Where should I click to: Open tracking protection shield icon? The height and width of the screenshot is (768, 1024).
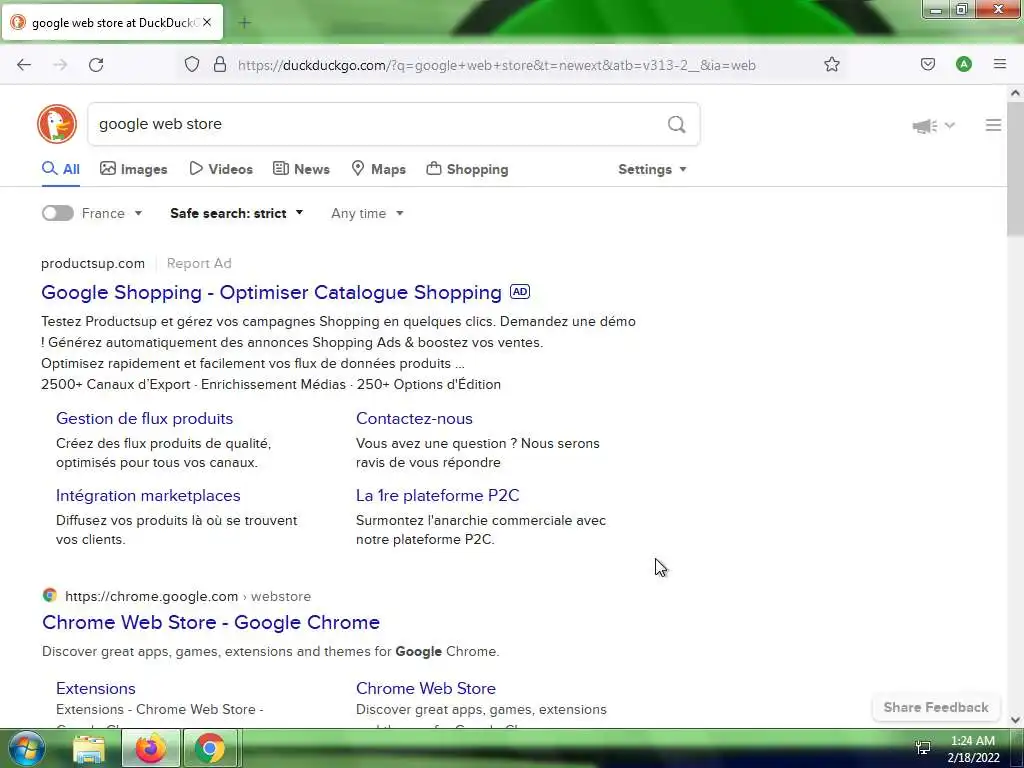tap(191, 65)
